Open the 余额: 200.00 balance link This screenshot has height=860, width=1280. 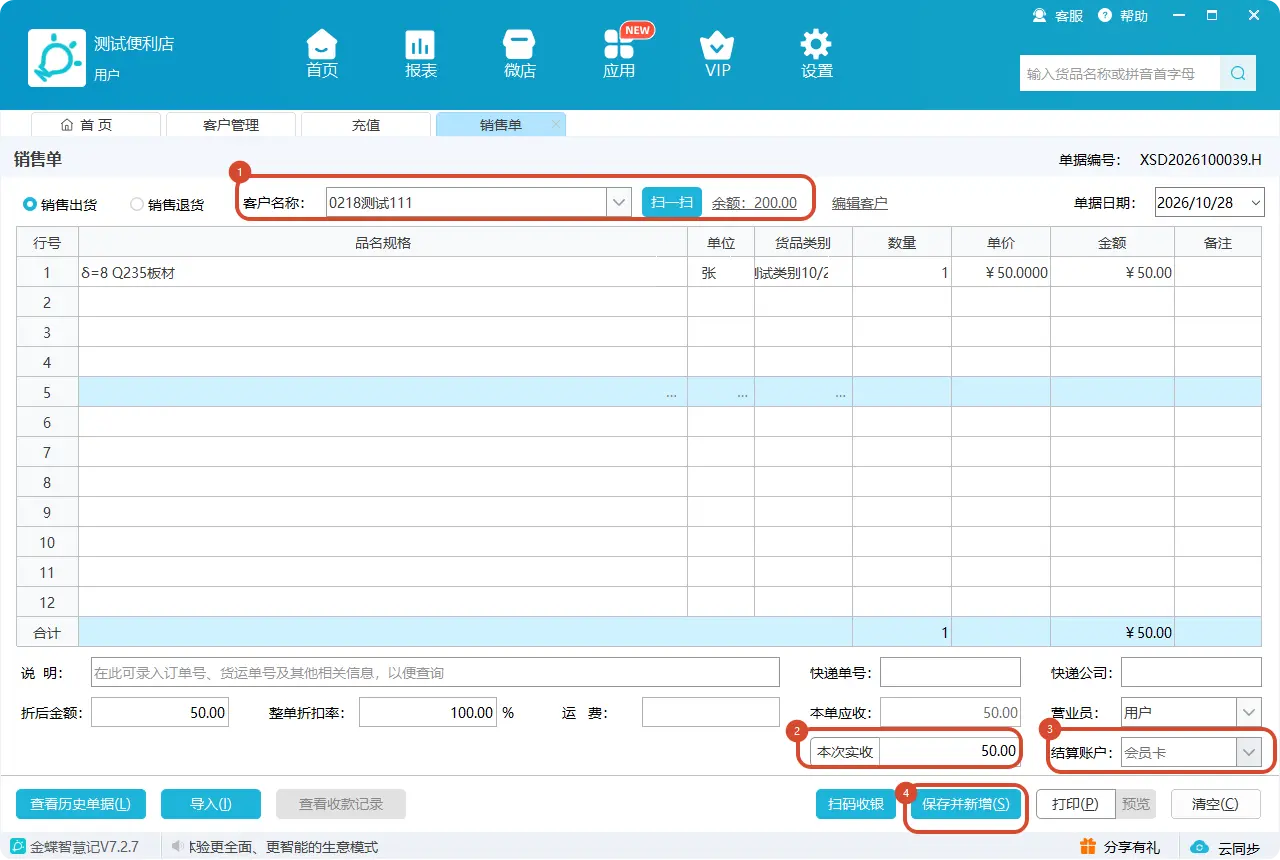click(754, 203)
